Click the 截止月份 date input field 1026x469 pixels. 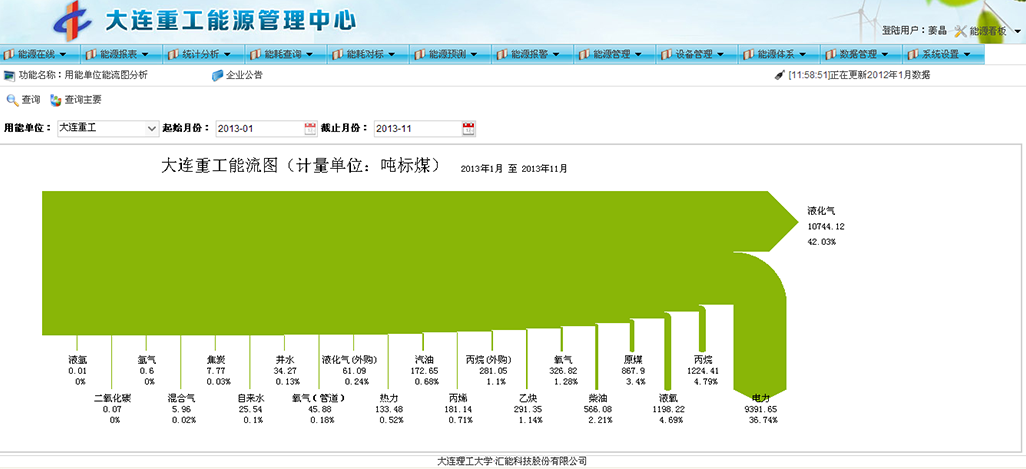click(416, 128)
